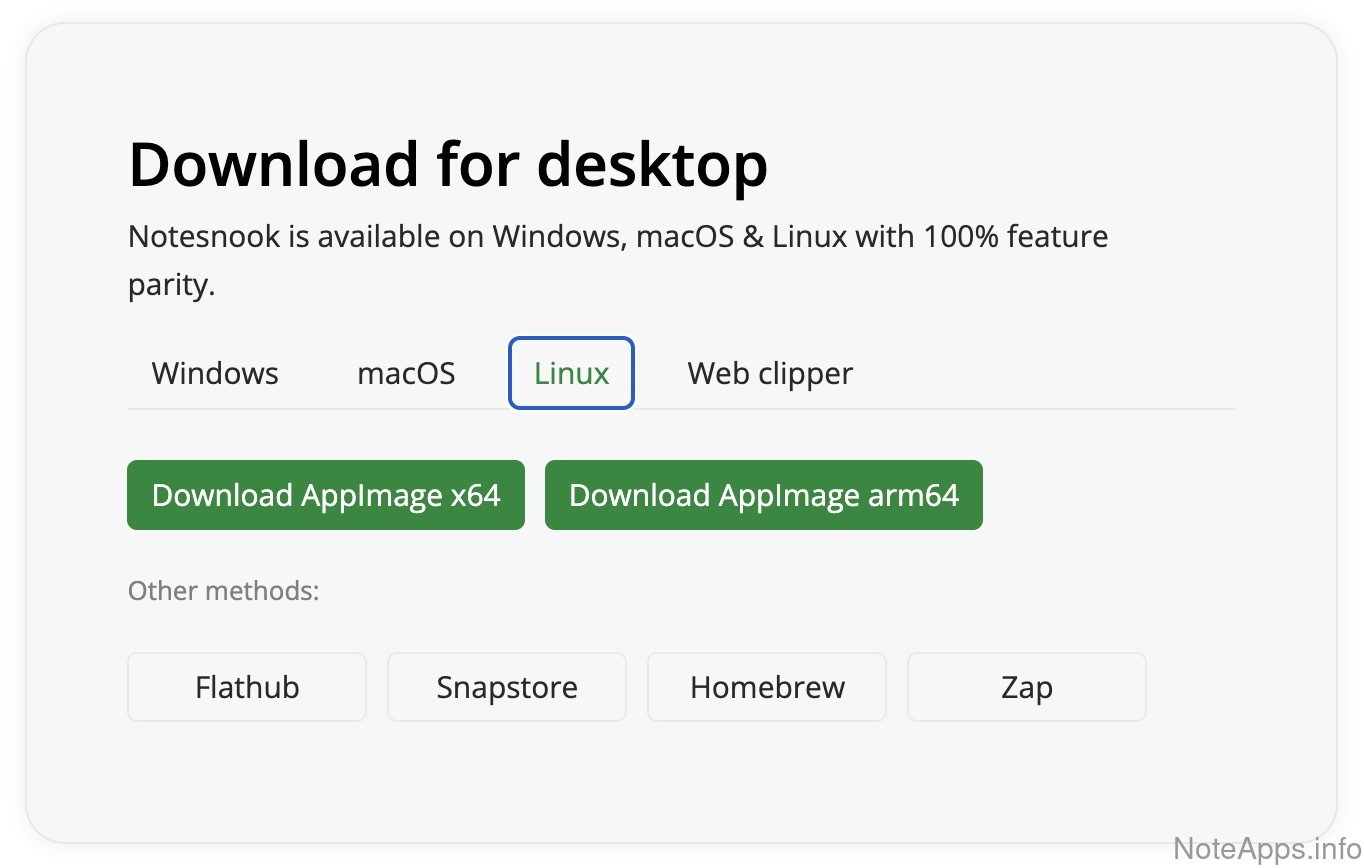Select Homebrew install method
Viewport: 1364px width, 868px height.
(767, 688)
